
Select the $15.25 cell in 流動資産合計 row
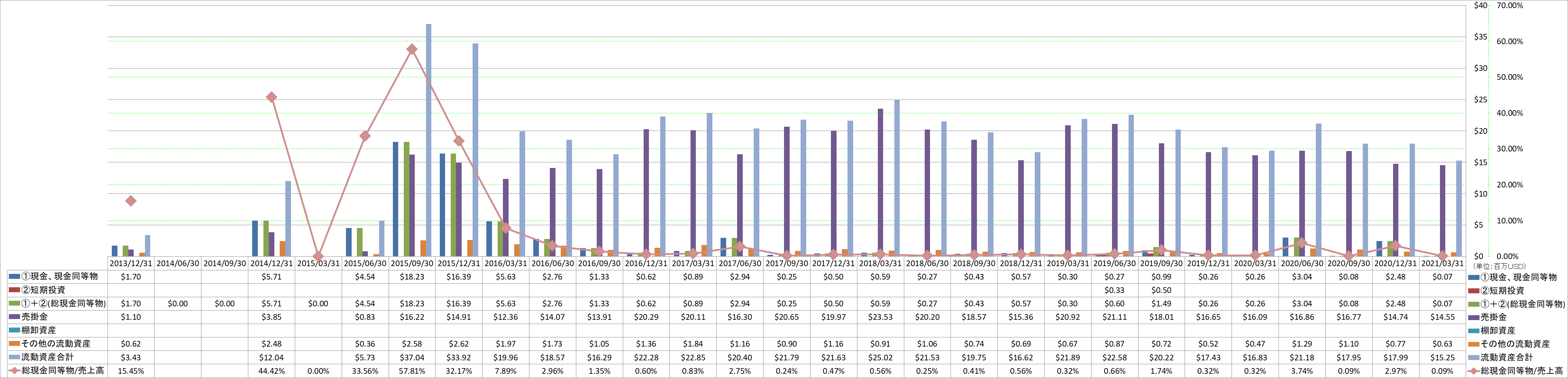pyautogui.click(x=1442, y=357)
